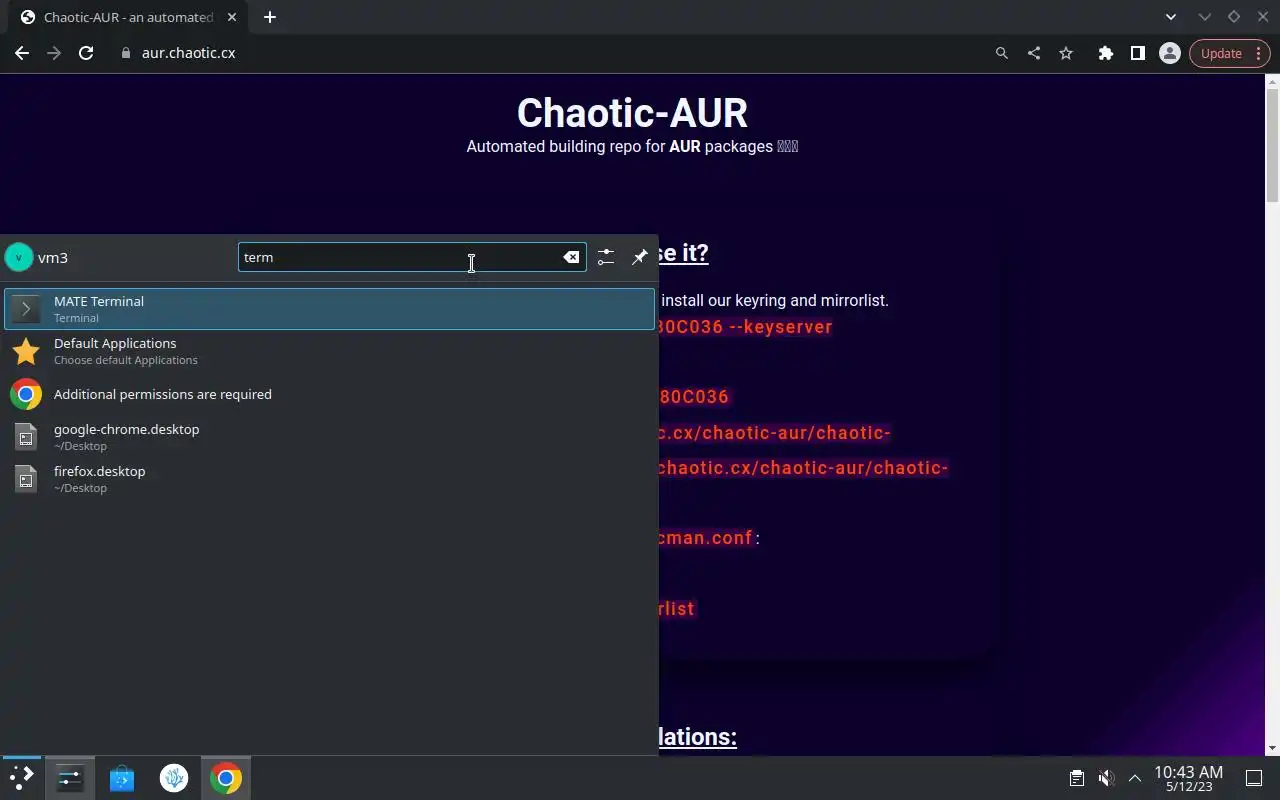Open Chrome tab search dropdown
1280x800 pixels.
[x=1171, y=17]
